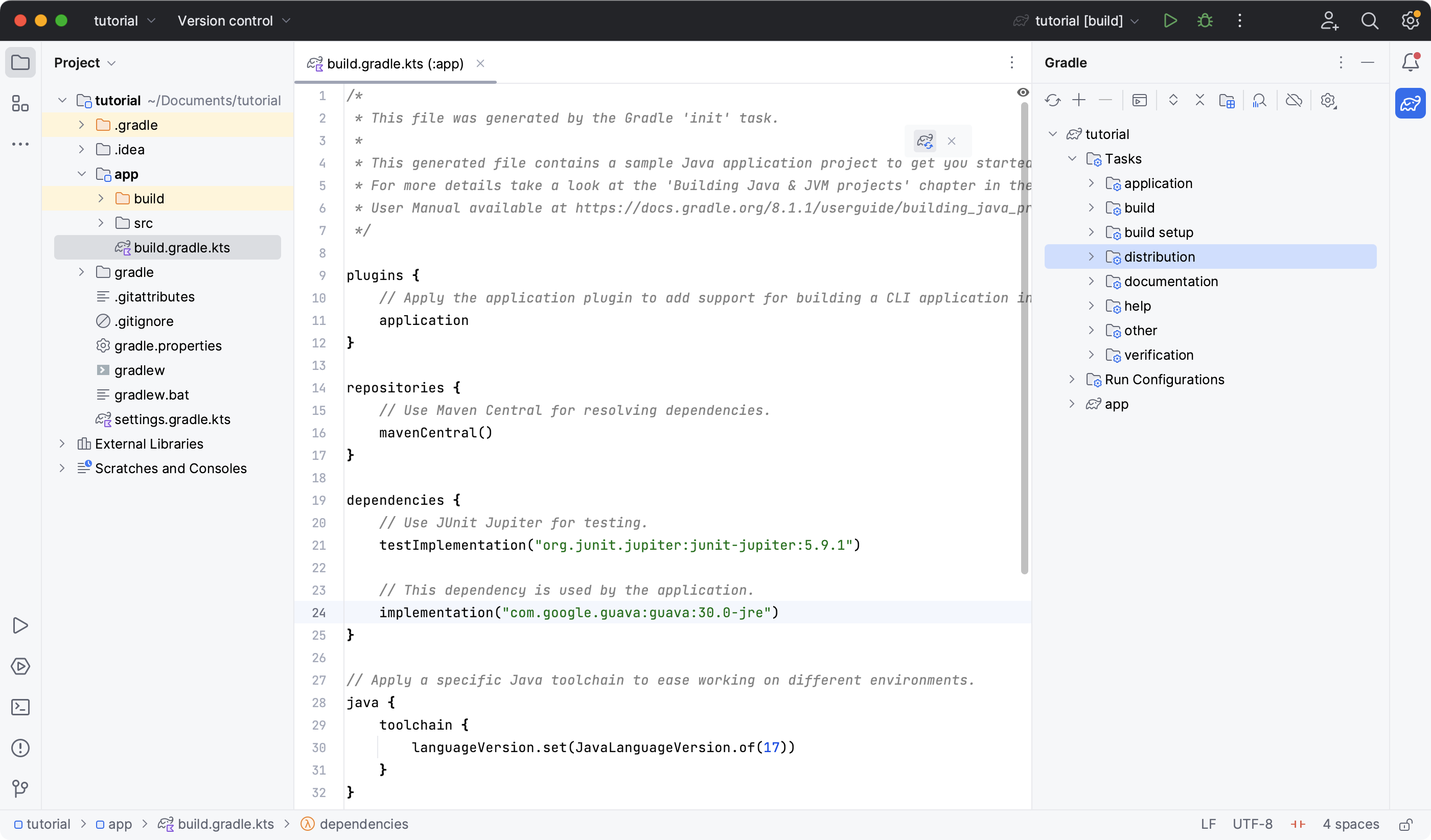Image resolution: width=1431 pixels, height=840 pixels.
Task: Toggle reader mode eye icon in editor
Action: [1023, 92]
